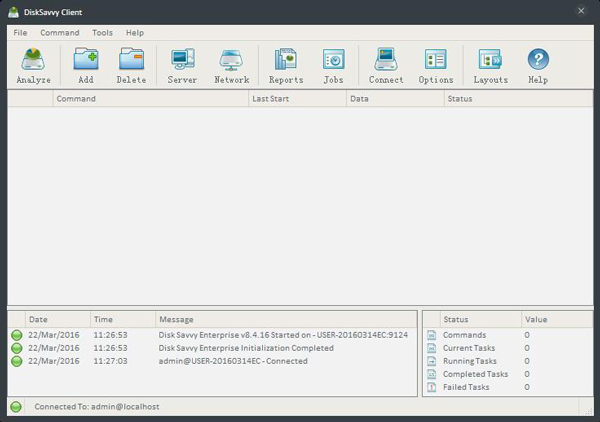Click the Commands row icon in status panel

(x=432, y=335)
